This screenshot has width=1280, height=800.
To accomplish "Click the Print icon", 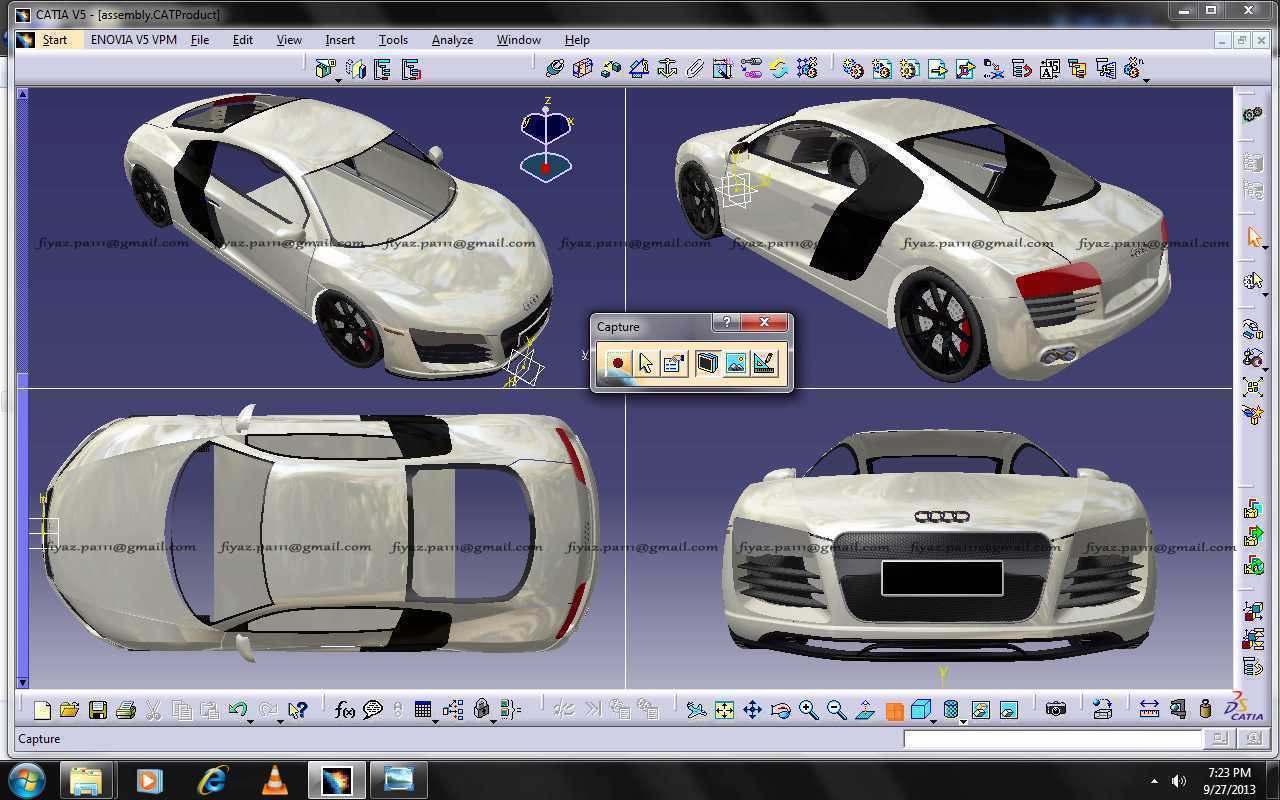I will pyautogui.click(x=125, y=710).
